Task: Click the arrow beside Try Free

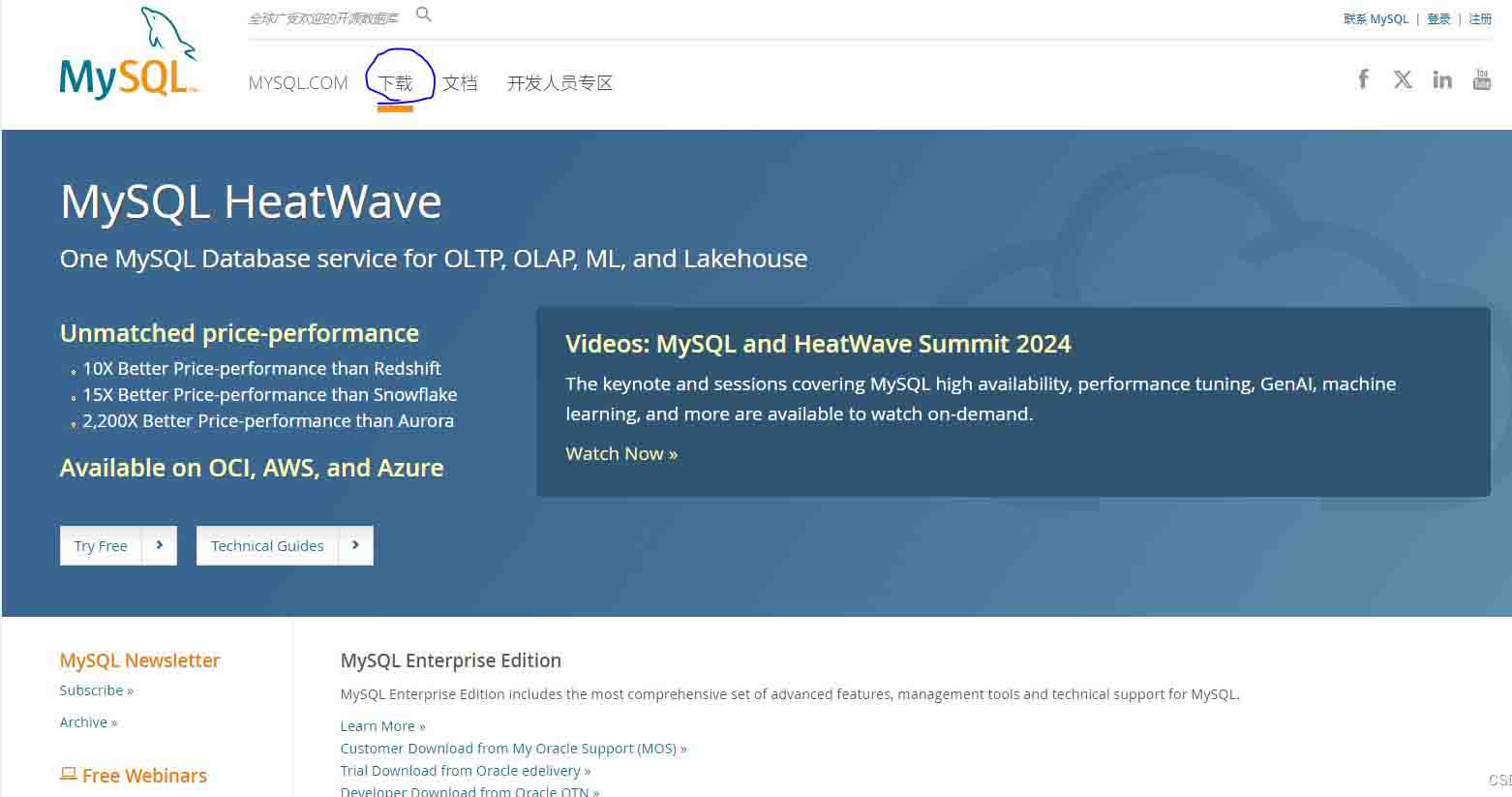Action: (x=160, y=545)
